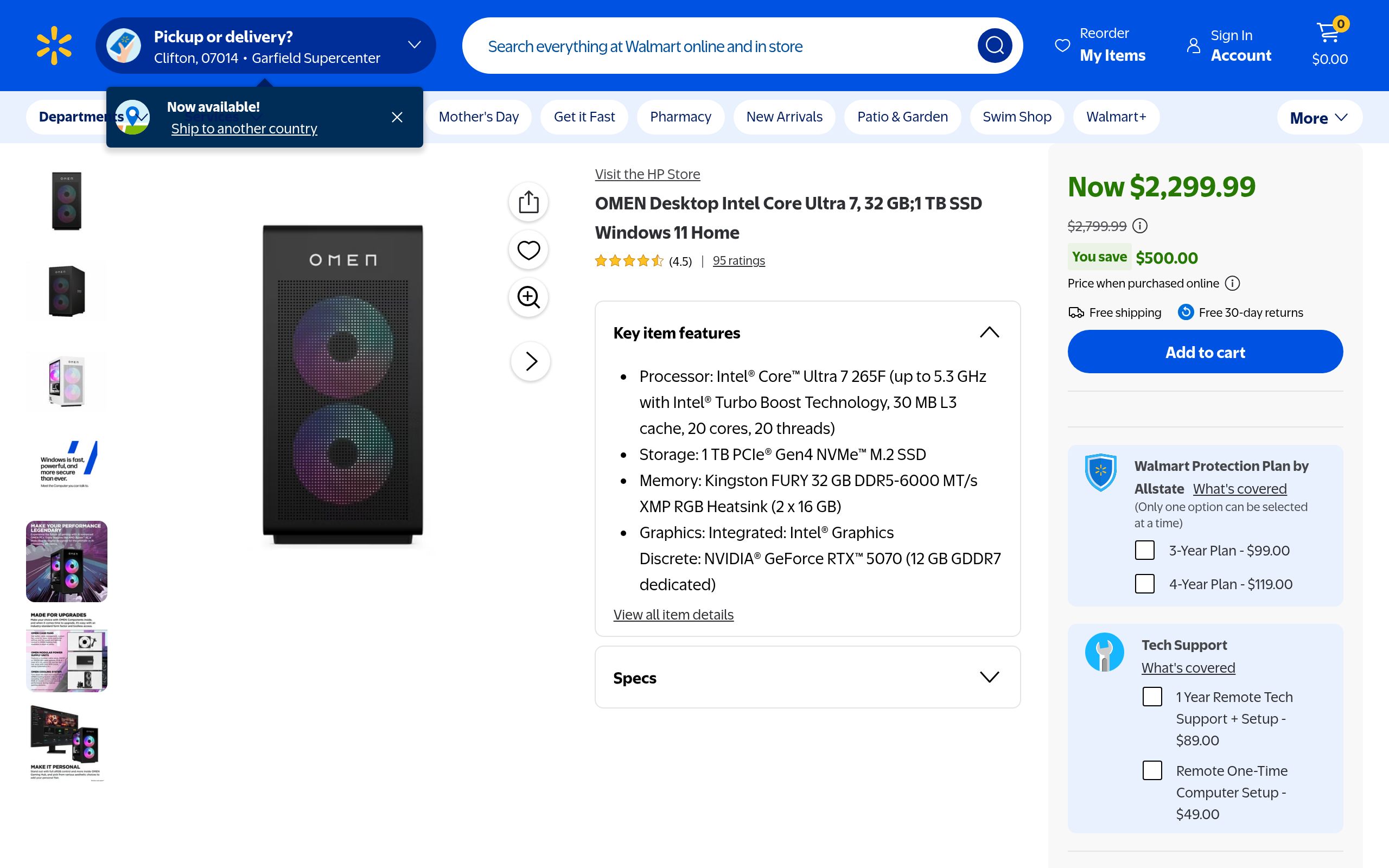Screen dimensions: 1389x868
Task: Check the 4-Year Plan option
Action: (1144, 584)
